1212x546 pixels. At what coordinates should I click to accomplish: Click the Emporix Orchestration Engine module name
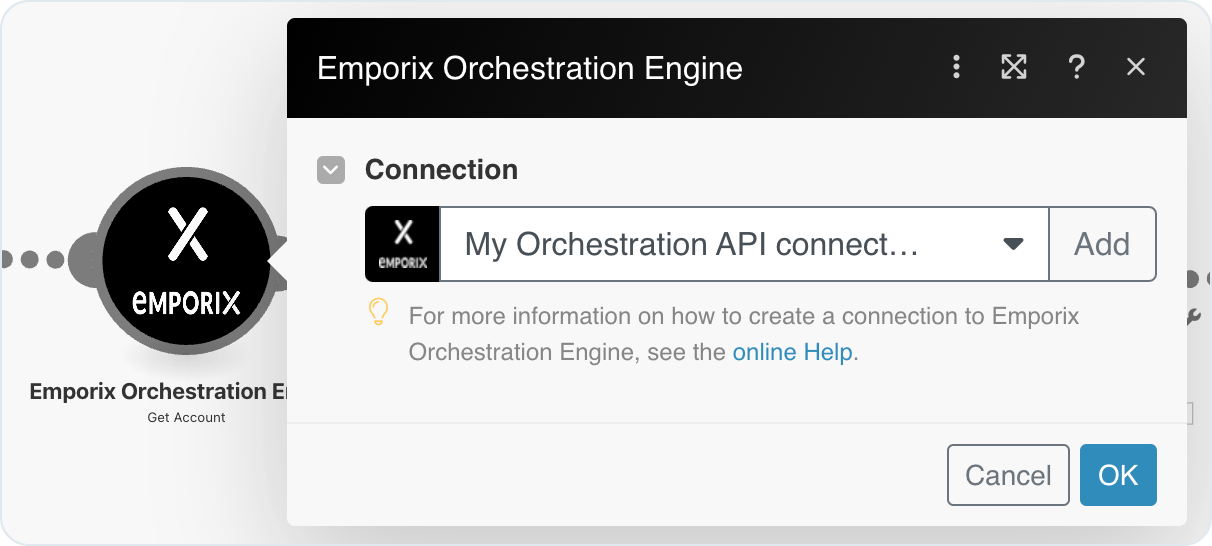coord(158,391)
